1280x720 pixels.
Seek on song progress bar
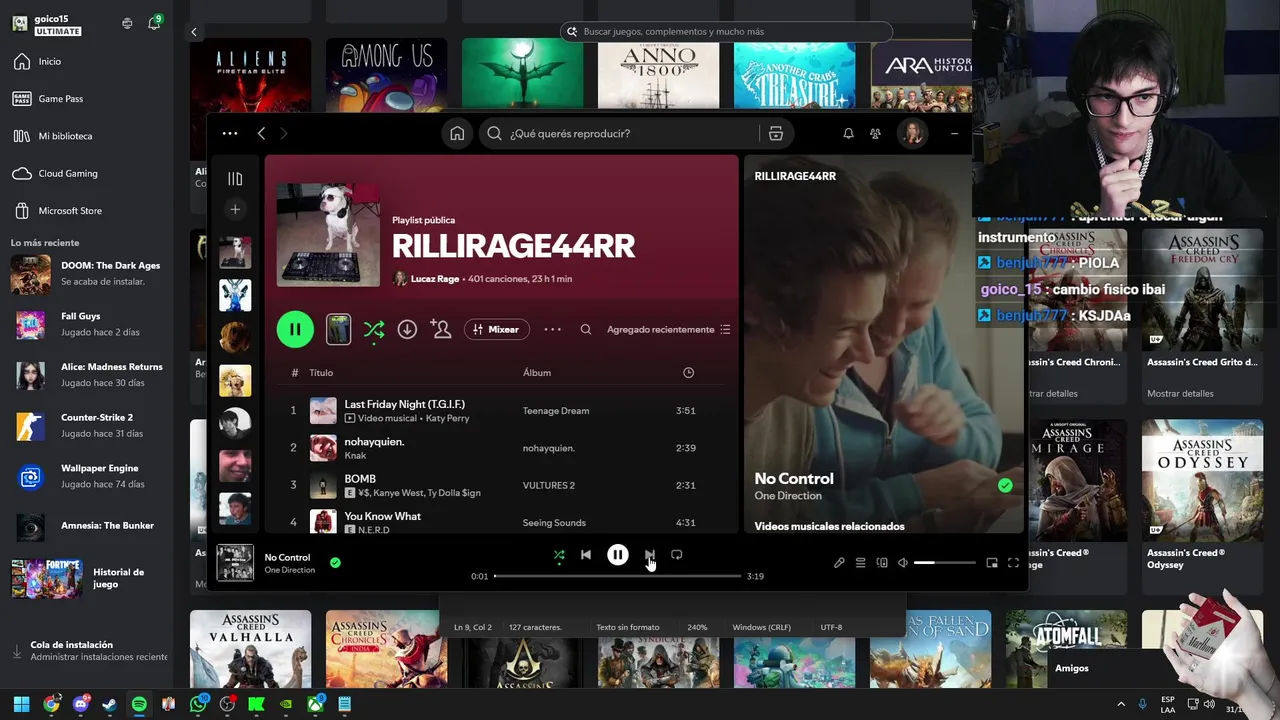618,576
